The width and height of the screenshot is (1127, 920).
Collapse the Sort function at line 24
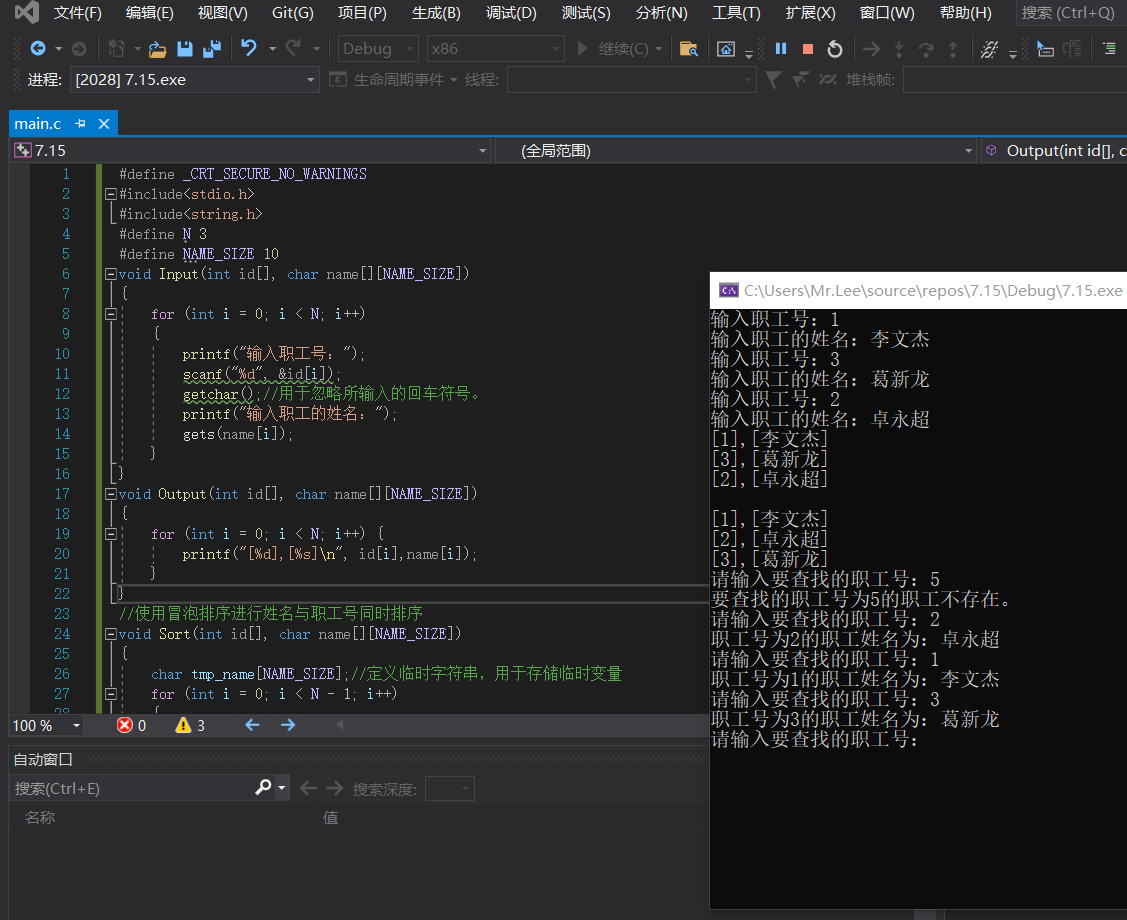click(x=111, y=634)
